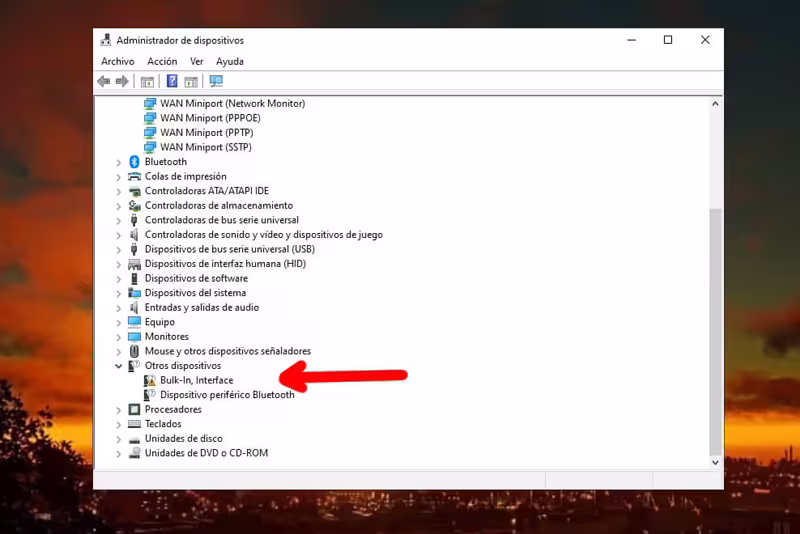
Task: Select the Equipo row label
Action: point(160,322)
